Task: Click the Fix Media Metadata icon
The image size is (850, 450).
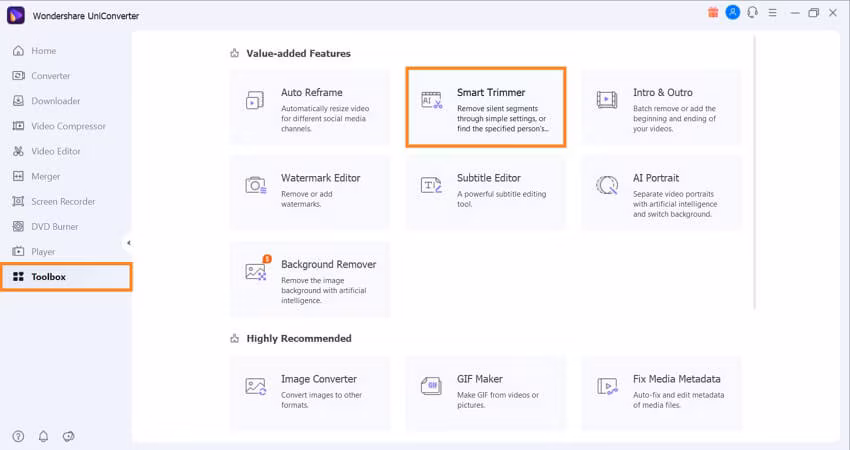Action: pos(607,387)
